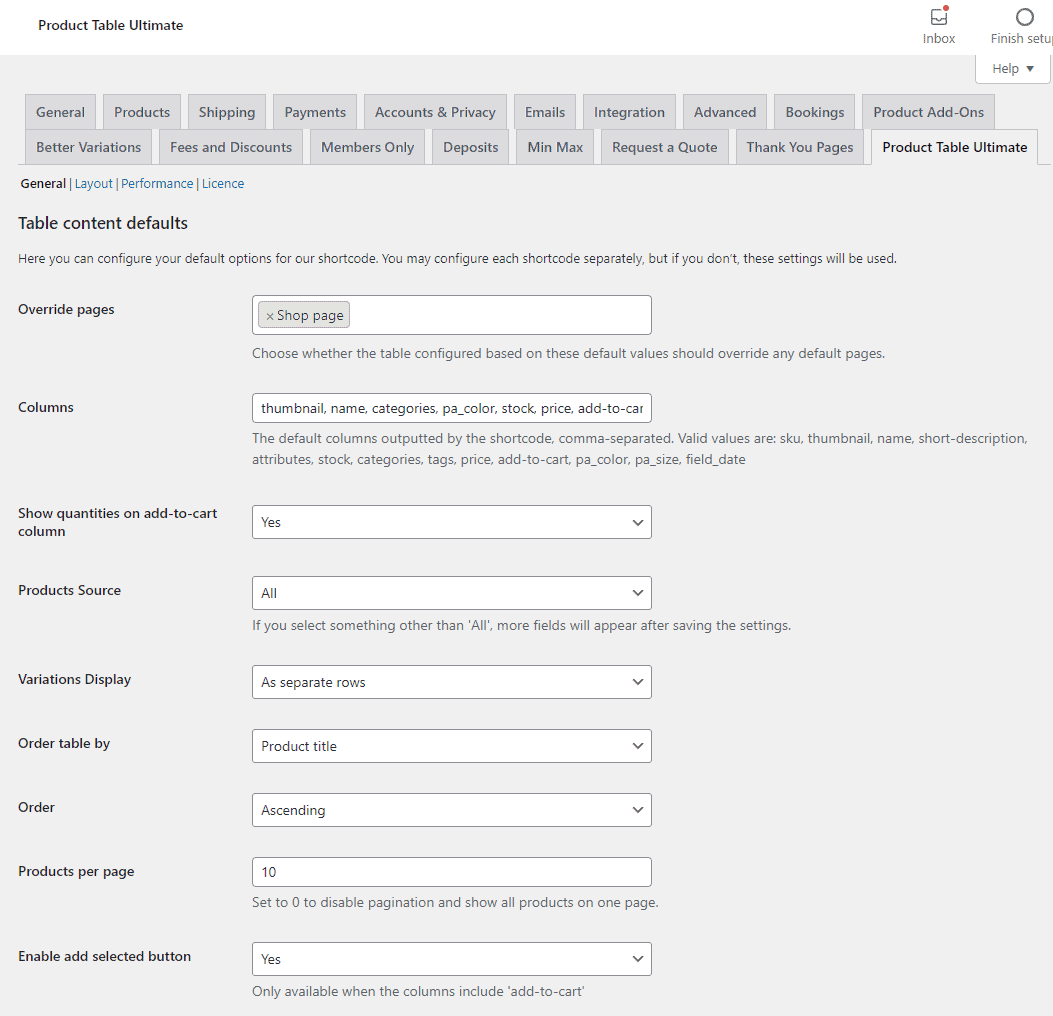
Task: Switch to the Products tab
Action: tap(142, 112)
